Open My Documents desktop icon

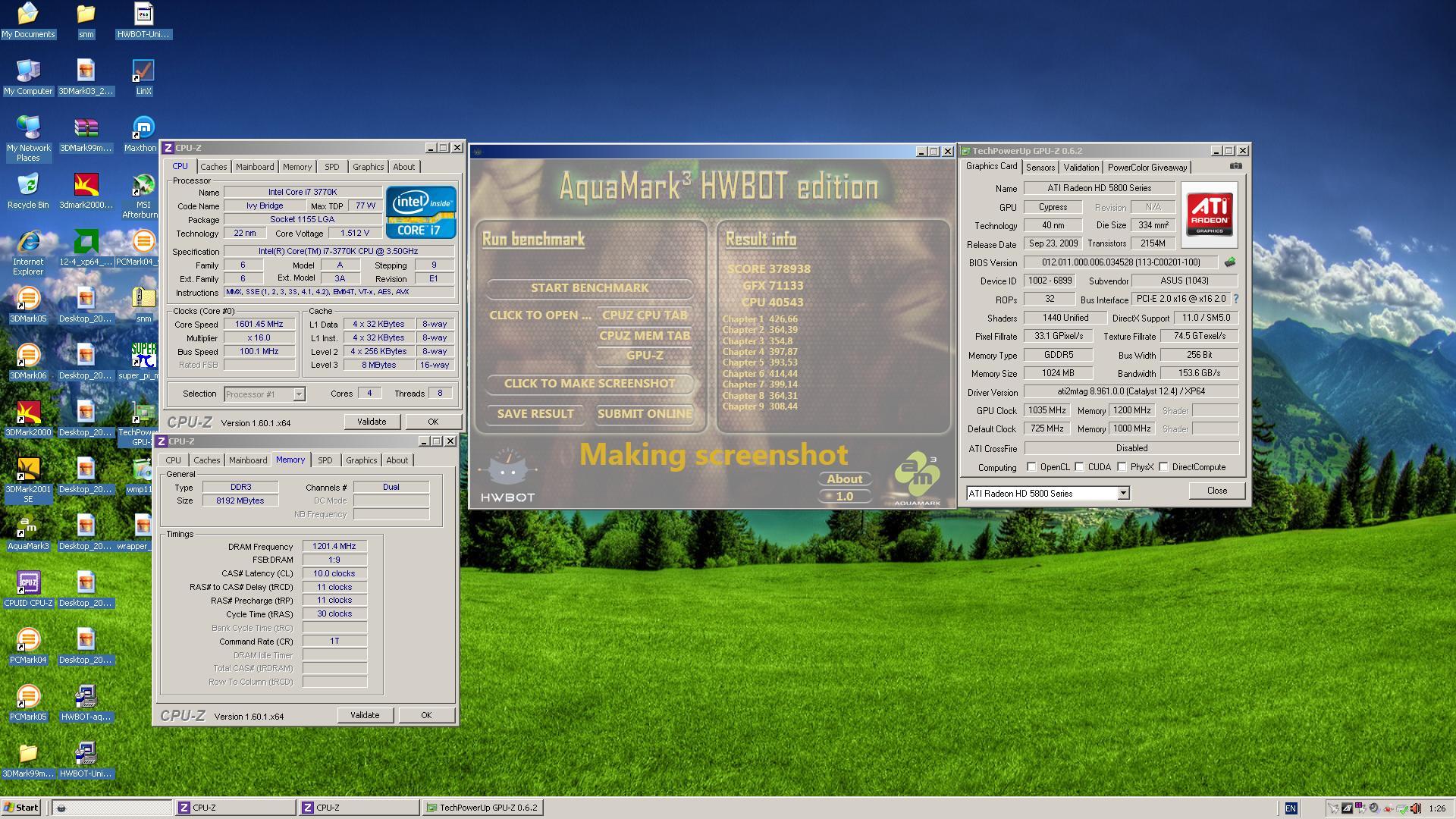(x=28, y=20)
